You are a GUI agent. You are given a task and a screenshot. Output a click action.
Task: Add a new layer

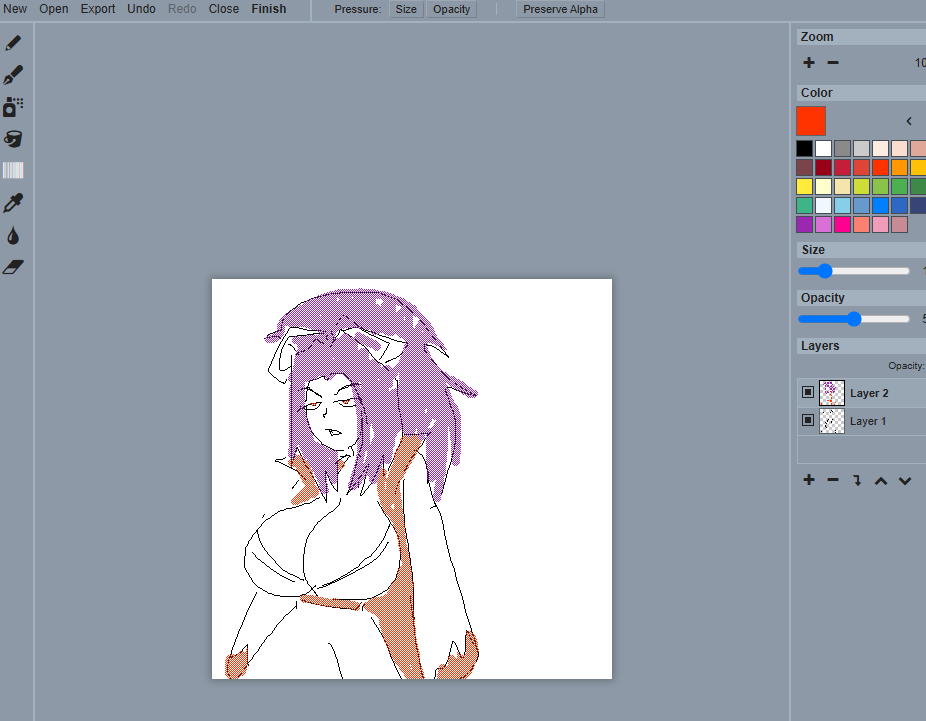[x=809, y=479]
